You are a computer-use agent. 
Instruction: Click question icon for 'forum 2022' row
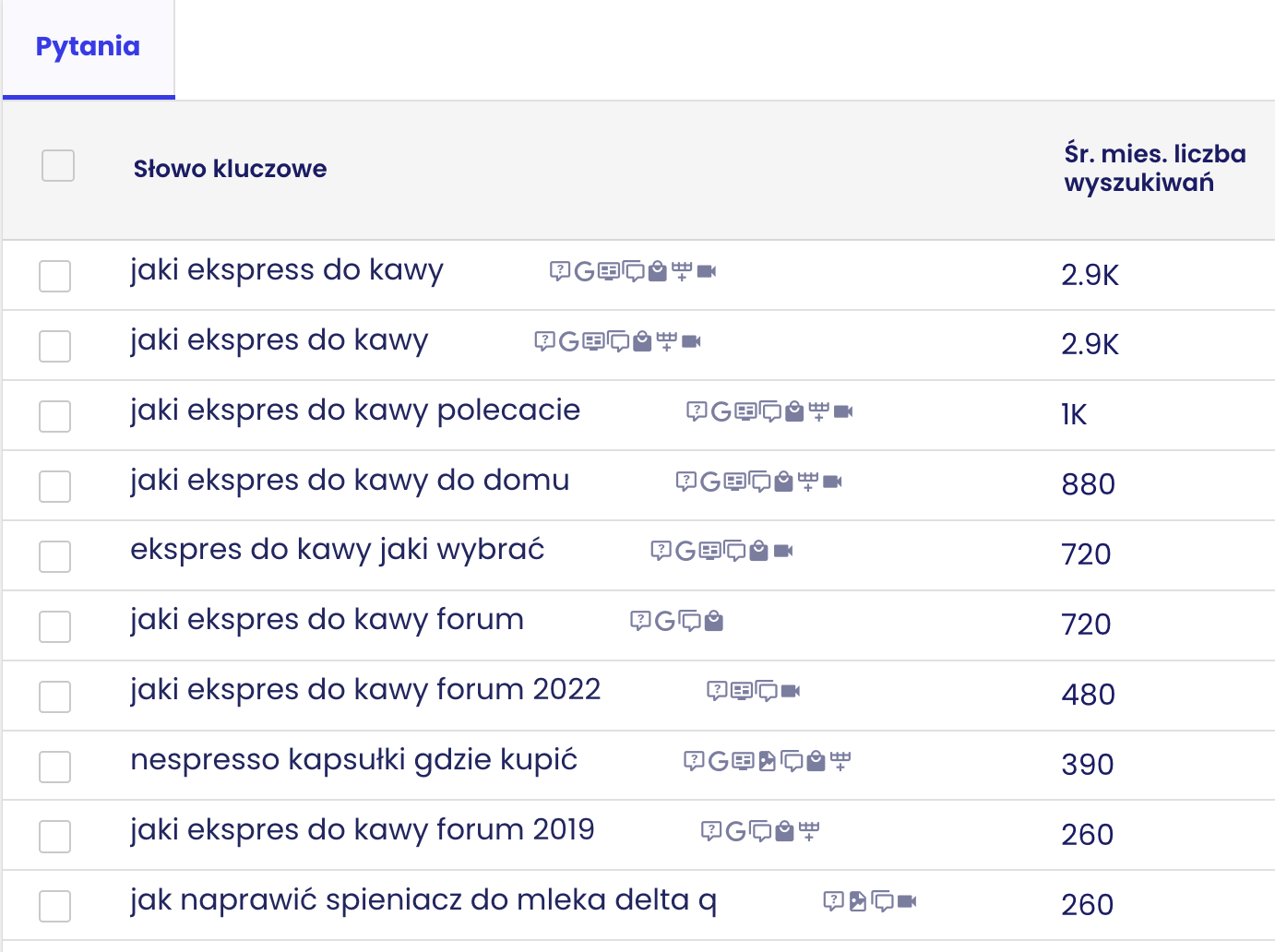click(717, 691)
